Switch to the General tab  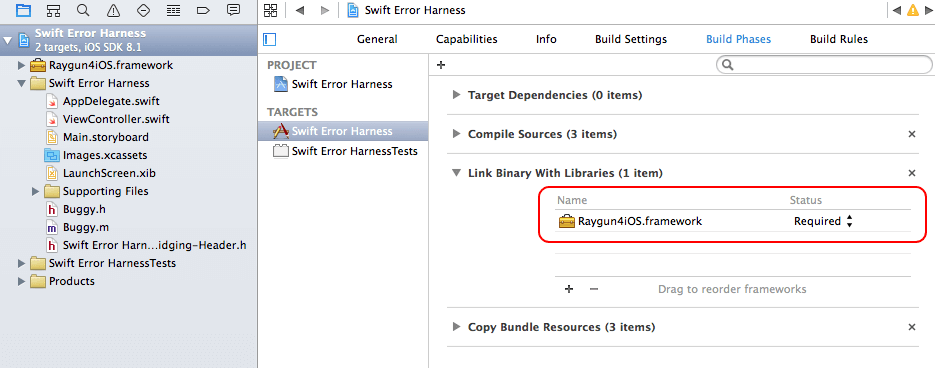[377, 39]
